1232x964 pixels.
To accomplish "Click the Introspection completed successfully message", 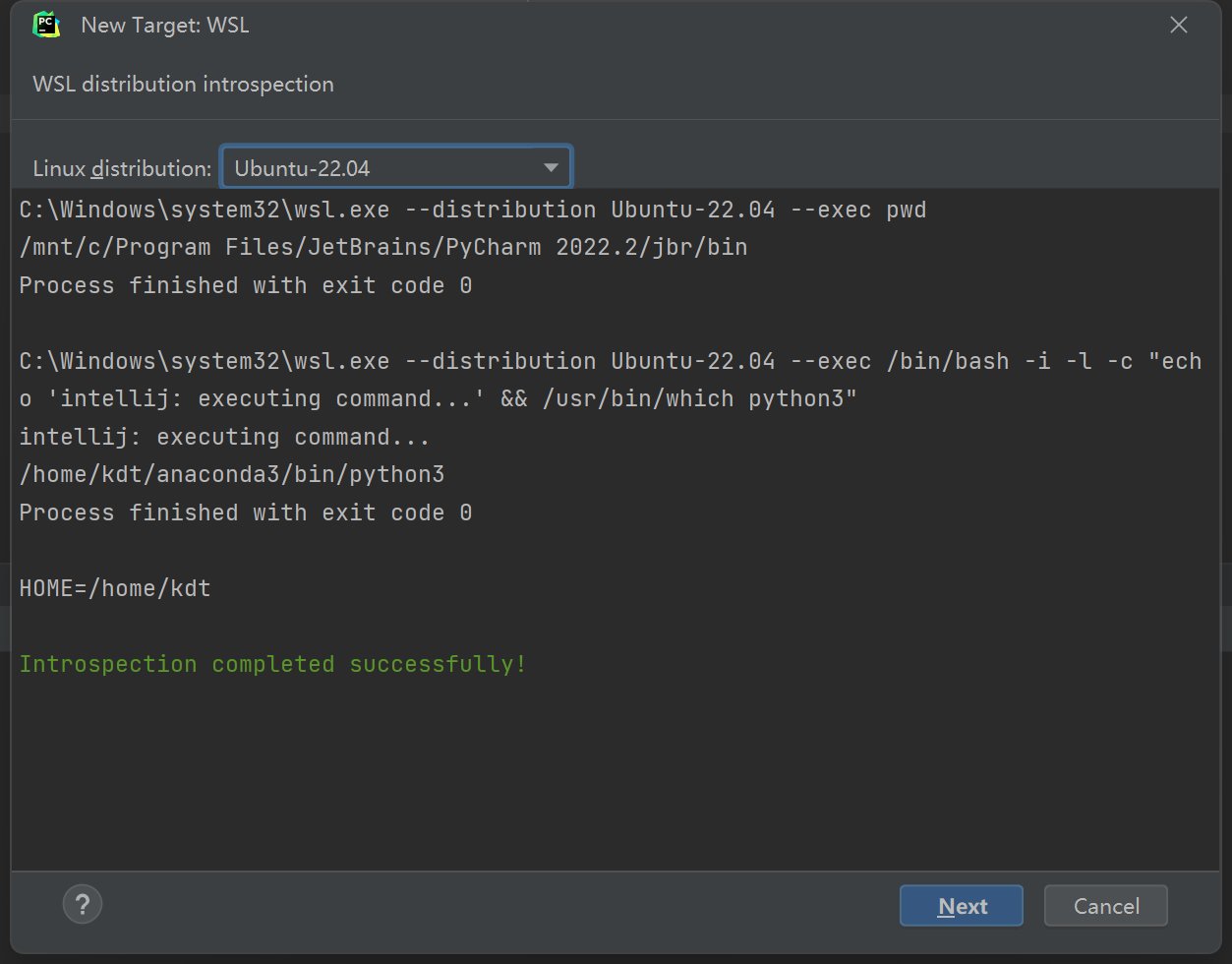I will [x=271, y=664].
